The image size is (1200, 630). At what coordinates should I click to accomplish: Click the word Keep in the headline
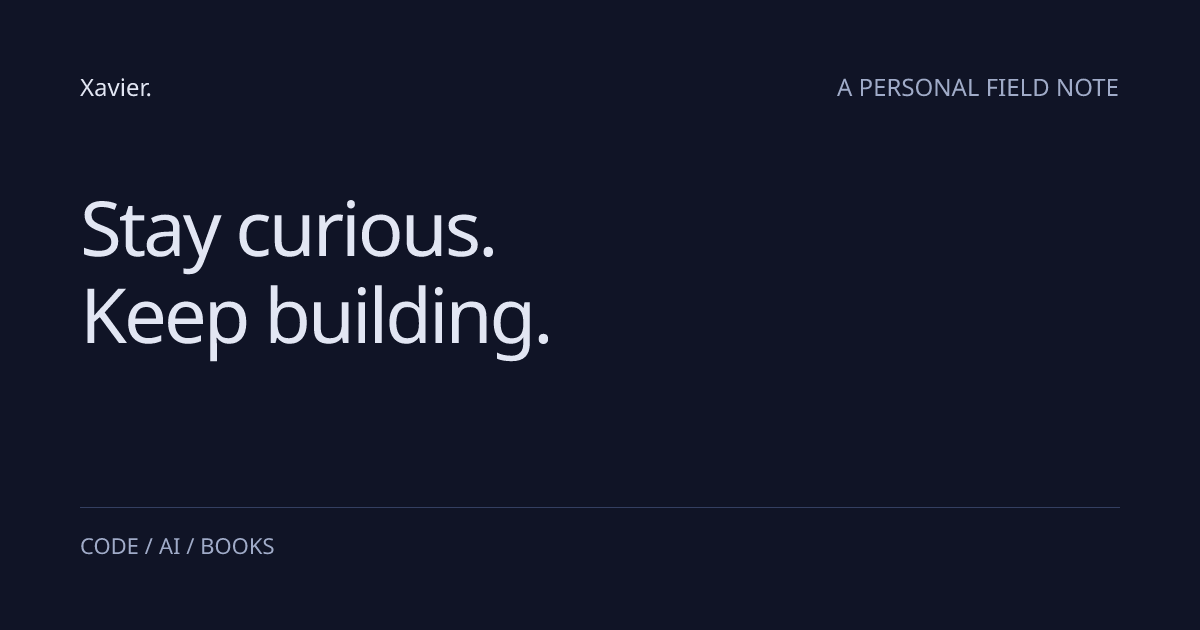(164, 318)
